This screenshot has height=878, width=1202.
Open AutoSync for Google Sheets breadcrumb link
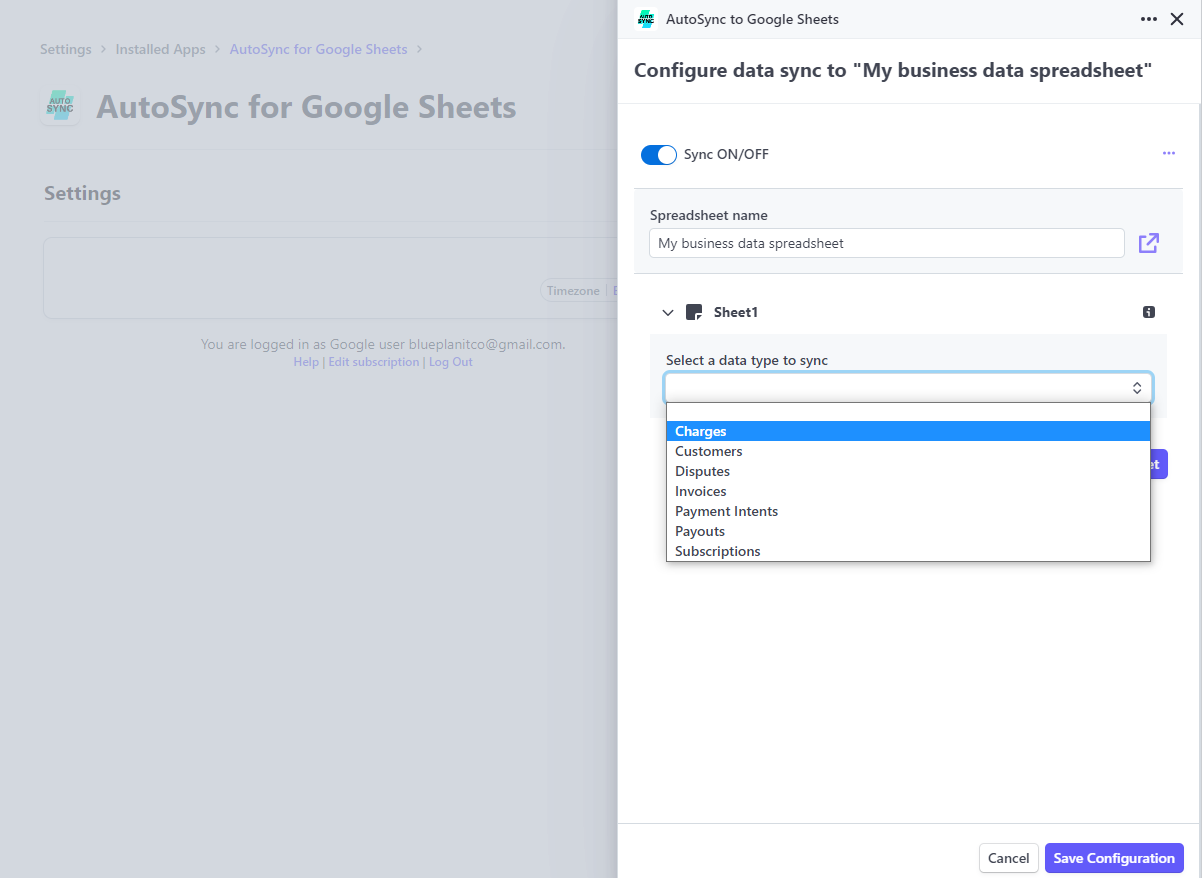(319, 49)
